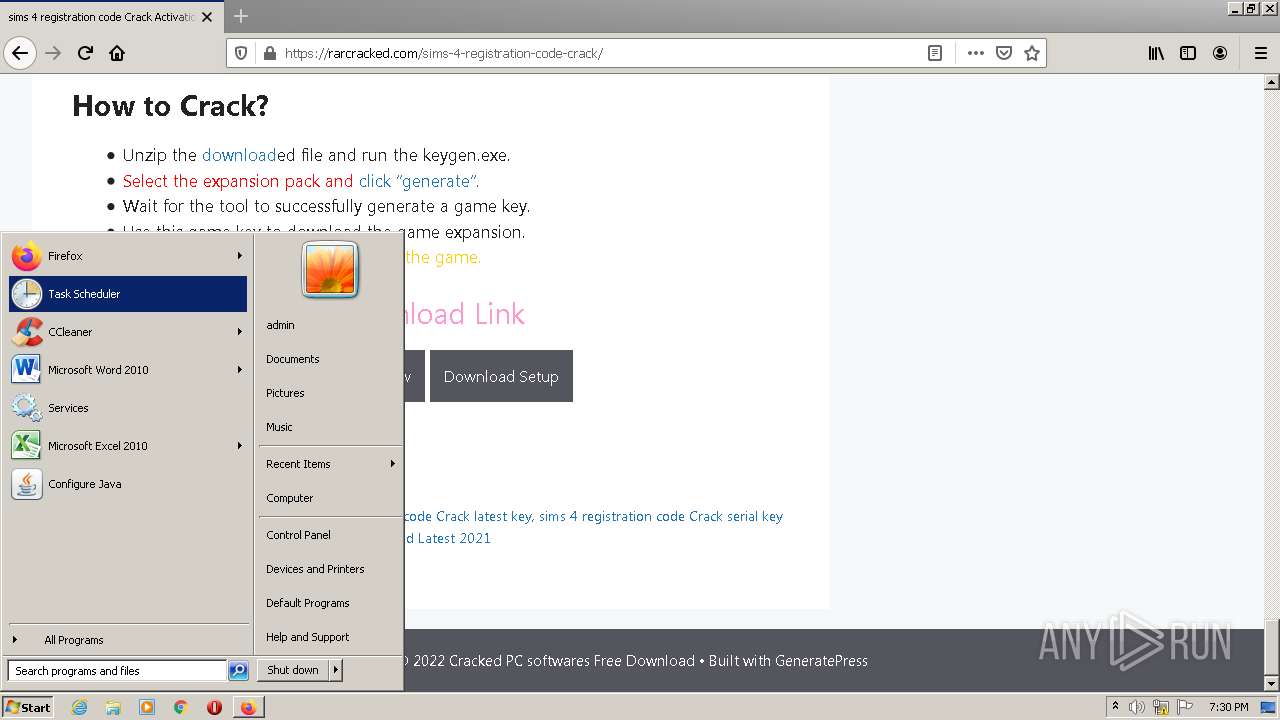Open Chrome taskbar icon
This screenshot has height=720, width=1280.
(181, 707)
